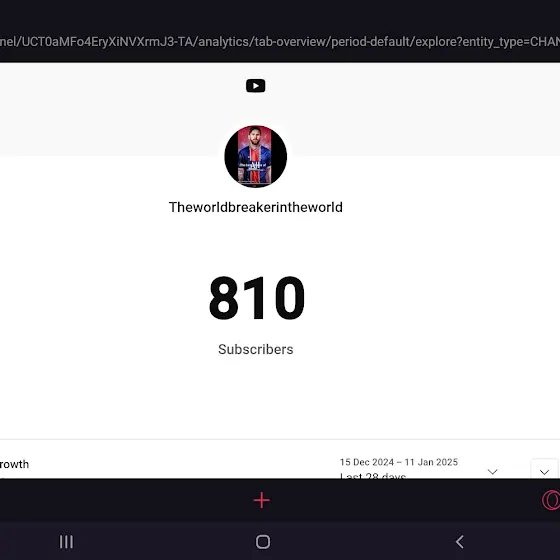
Task: Select the Theworldbreakerintheworld channel name
Action: coord(256,207)
